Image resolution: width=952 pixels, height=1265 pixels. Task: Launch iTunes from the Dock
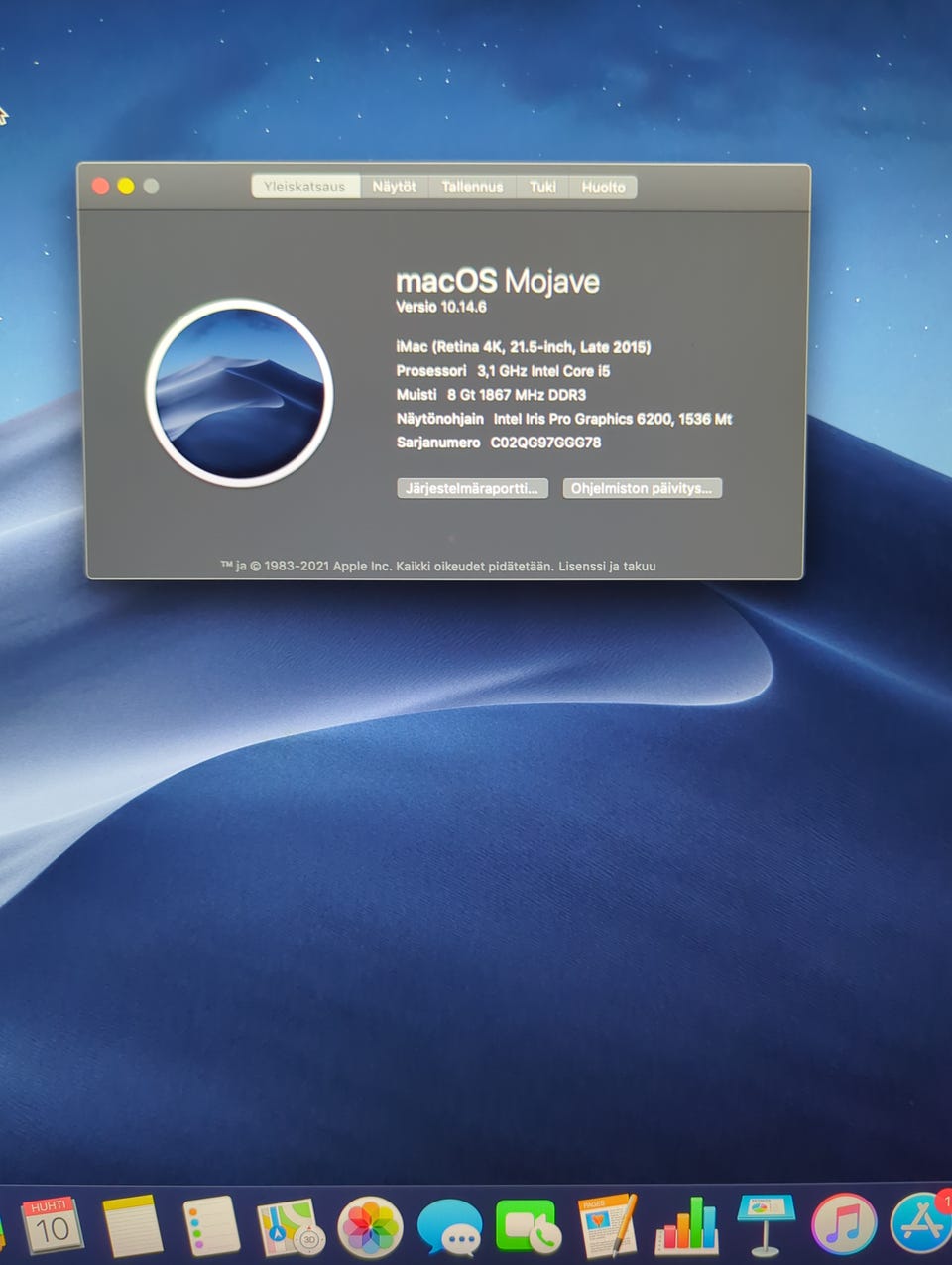[844, 1224]
